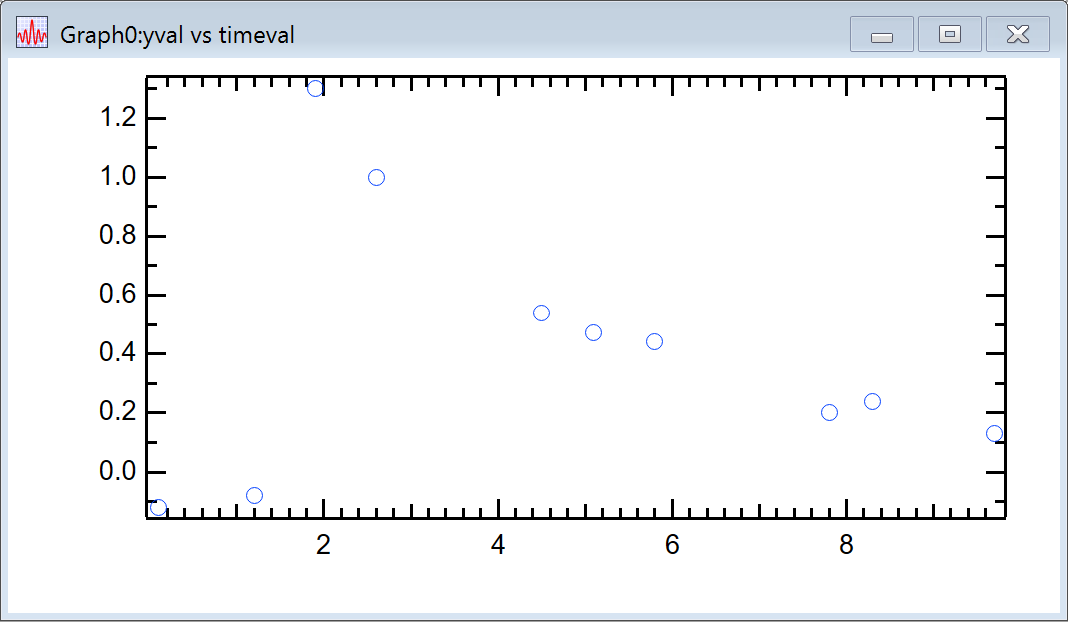Click the Igor graph icon in title bar
Image resolution: width=1068 pixels, height=622 pixels.
point(32,35)
